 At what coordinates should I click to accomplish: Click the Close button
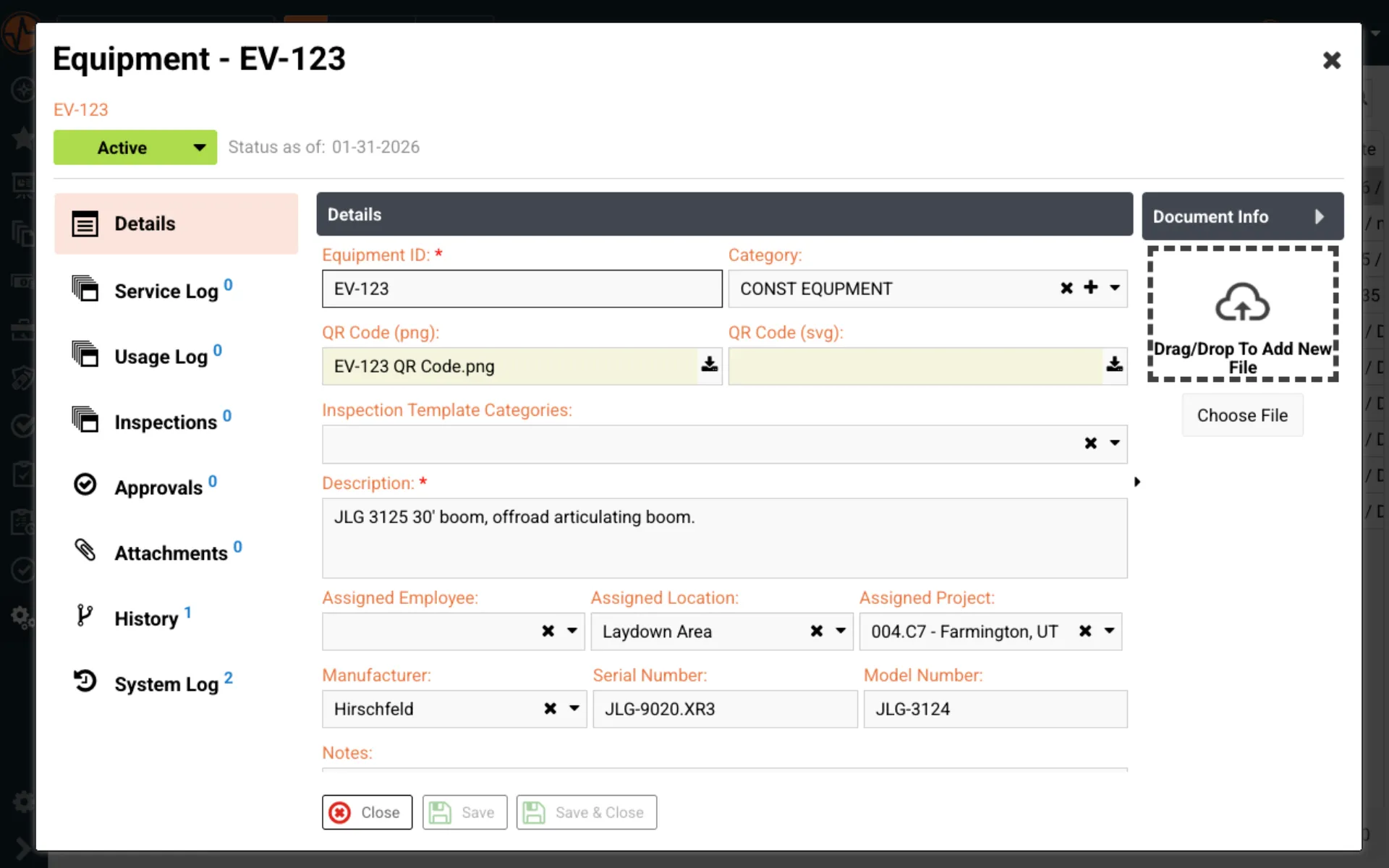pos(367,812)
